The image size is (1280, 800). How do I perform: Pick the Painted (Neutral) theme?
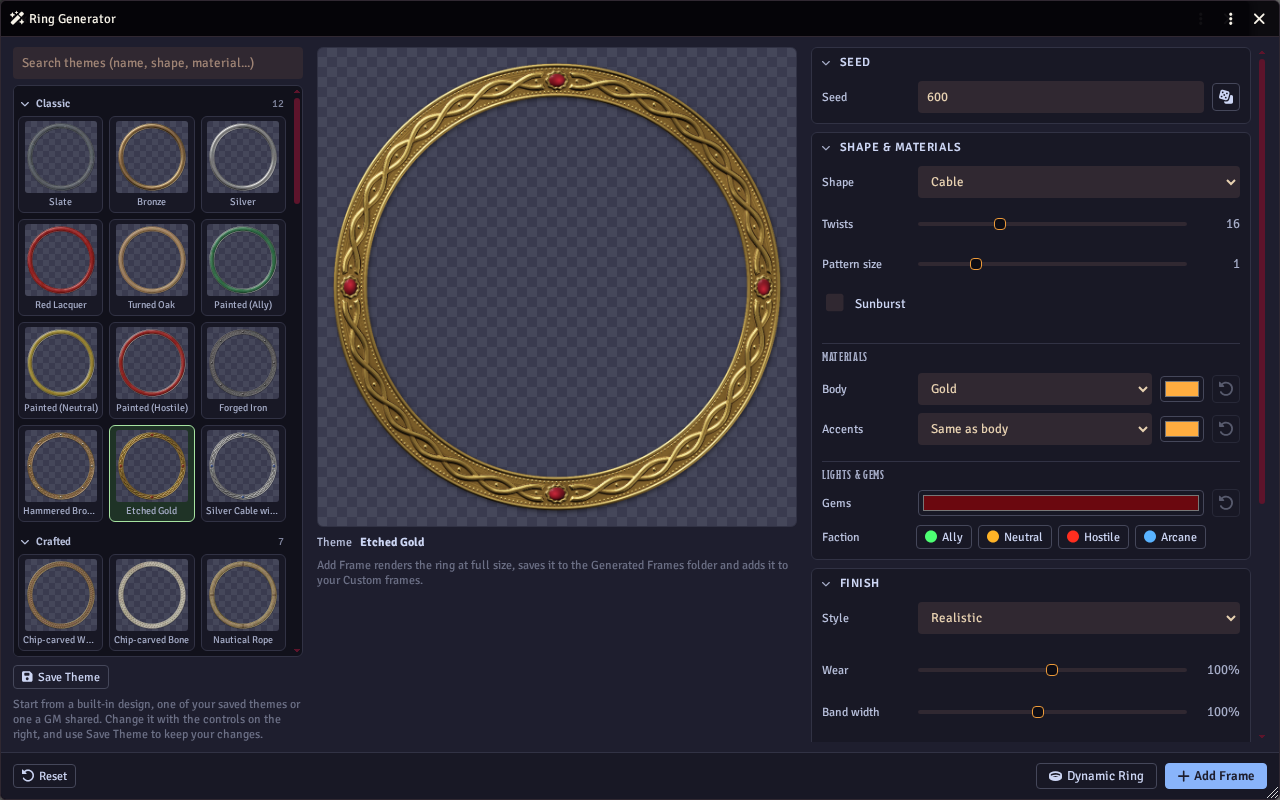click(x=61, y=370)
